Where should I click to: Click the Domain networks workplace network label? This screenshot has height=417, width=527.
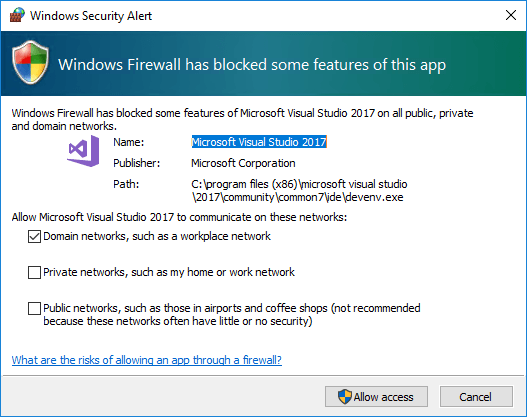[157, 237]
